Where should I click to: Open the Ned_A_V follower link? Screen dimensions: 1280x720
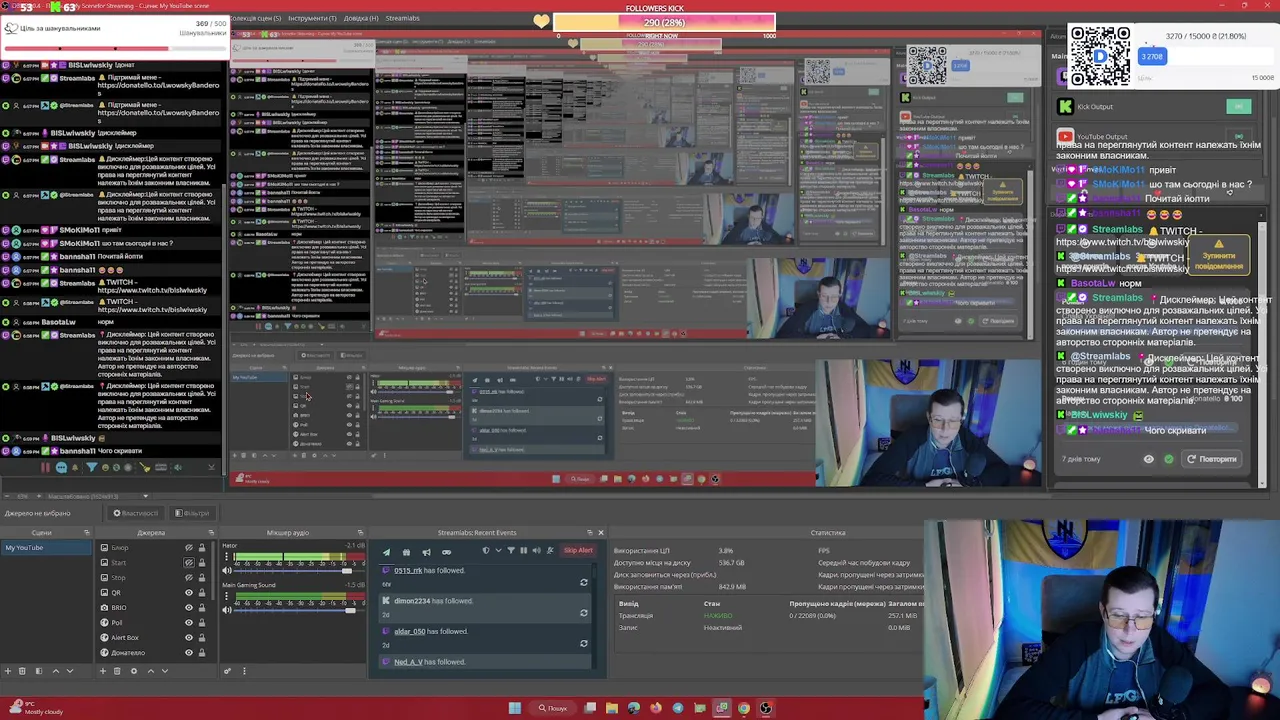tap(408, 662)
